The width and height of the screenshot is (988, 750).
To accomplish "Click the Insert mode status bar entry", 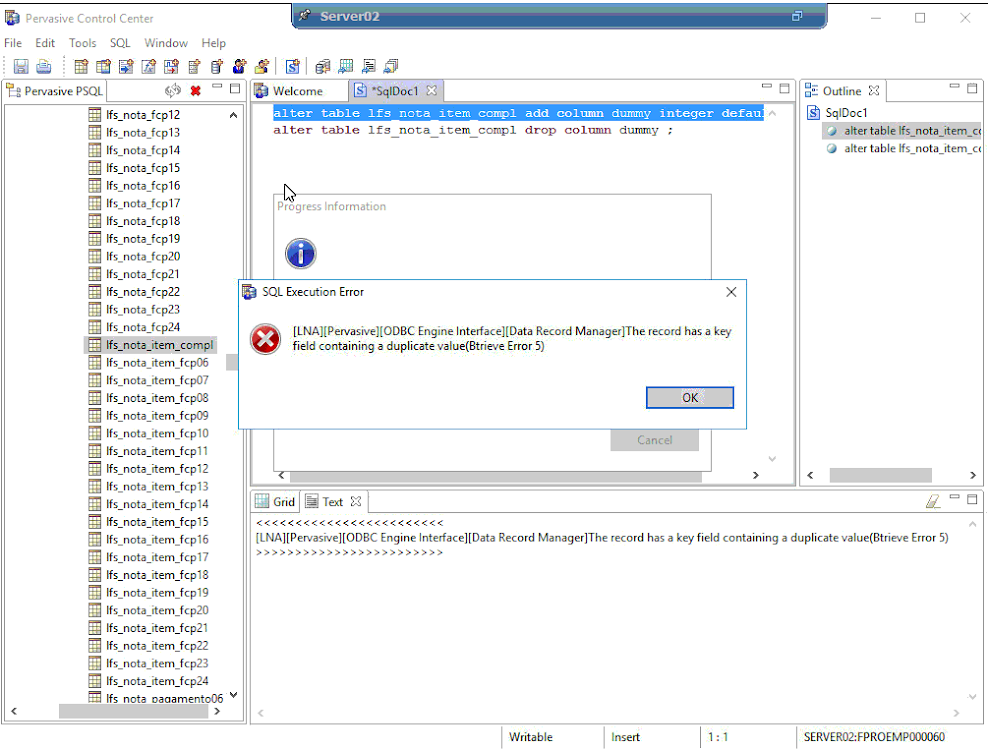I will coord(625,737).
